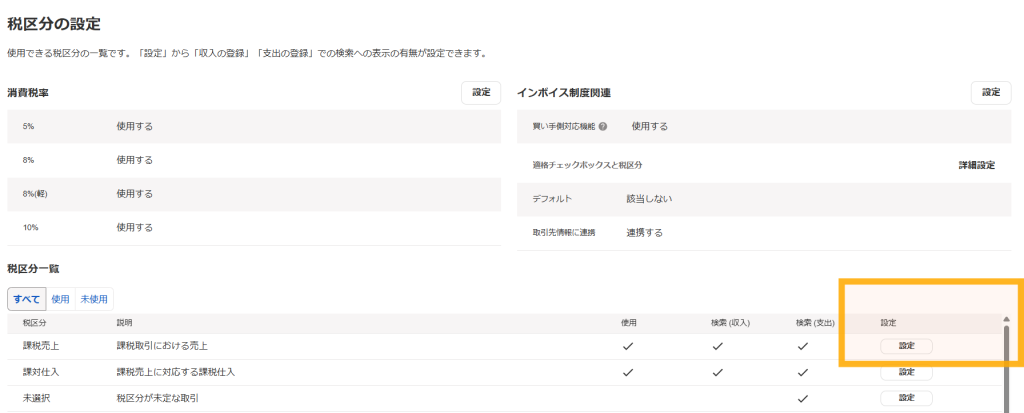
Task: Click the 使用 checkmark for 課対仕入
Action: pyautogui.click(x=628, y=372)
